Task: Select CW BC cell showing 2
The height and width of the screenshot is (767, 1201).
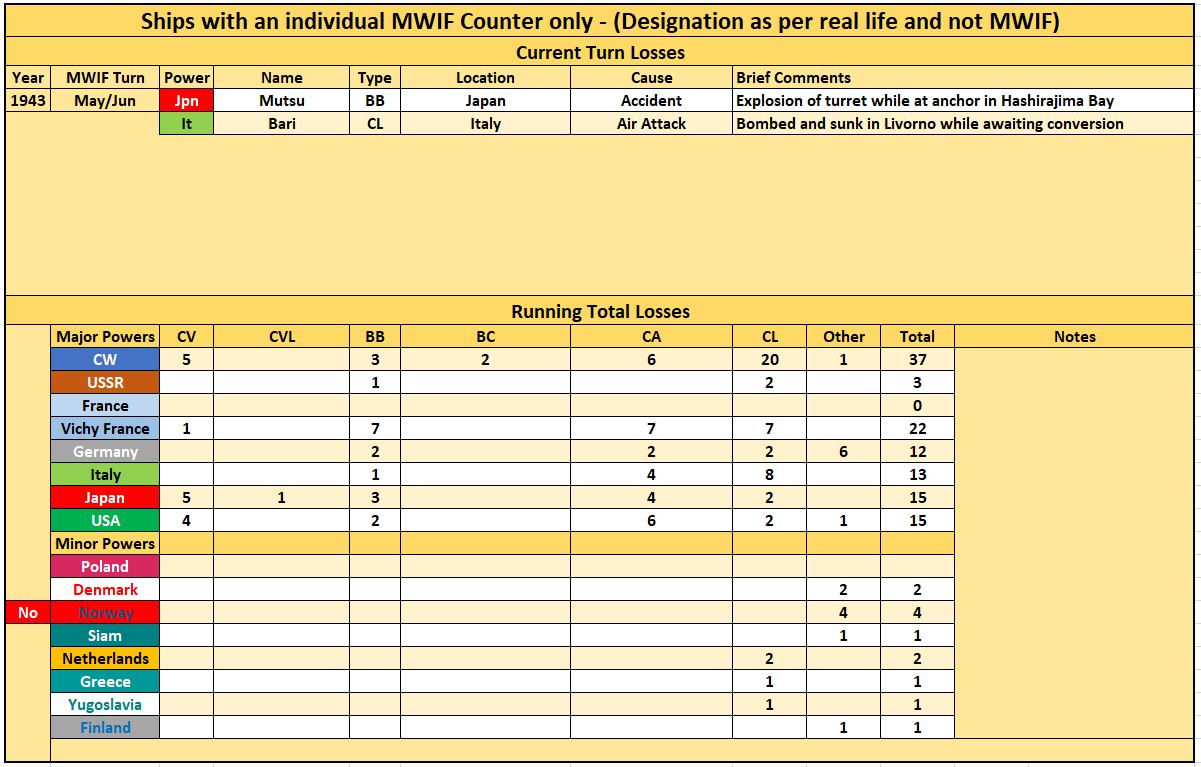Action: pyautogui.click(x=485, y=360)
